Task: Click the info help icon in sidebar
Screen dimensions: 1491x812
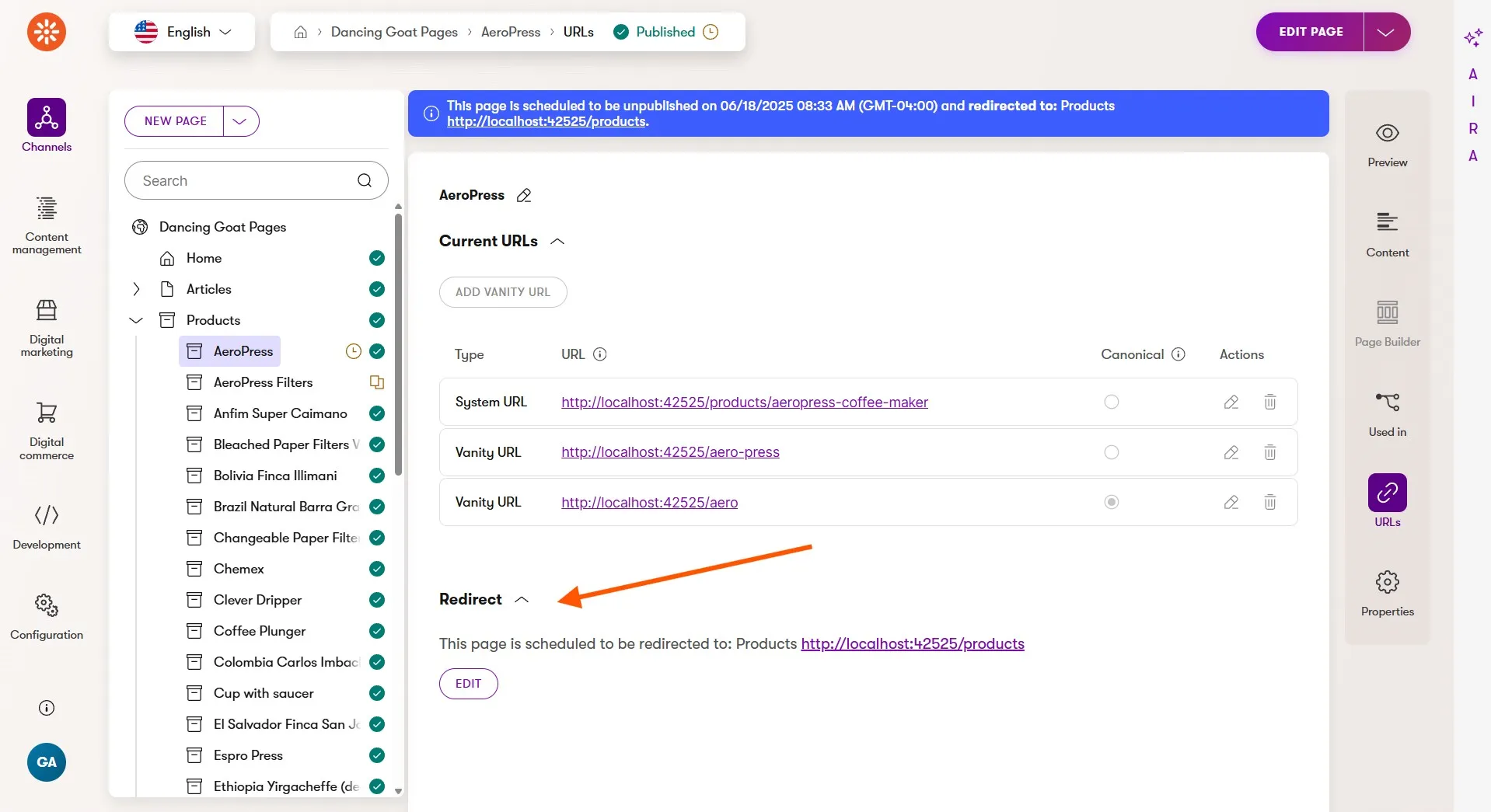Action: tap(47, 708)
